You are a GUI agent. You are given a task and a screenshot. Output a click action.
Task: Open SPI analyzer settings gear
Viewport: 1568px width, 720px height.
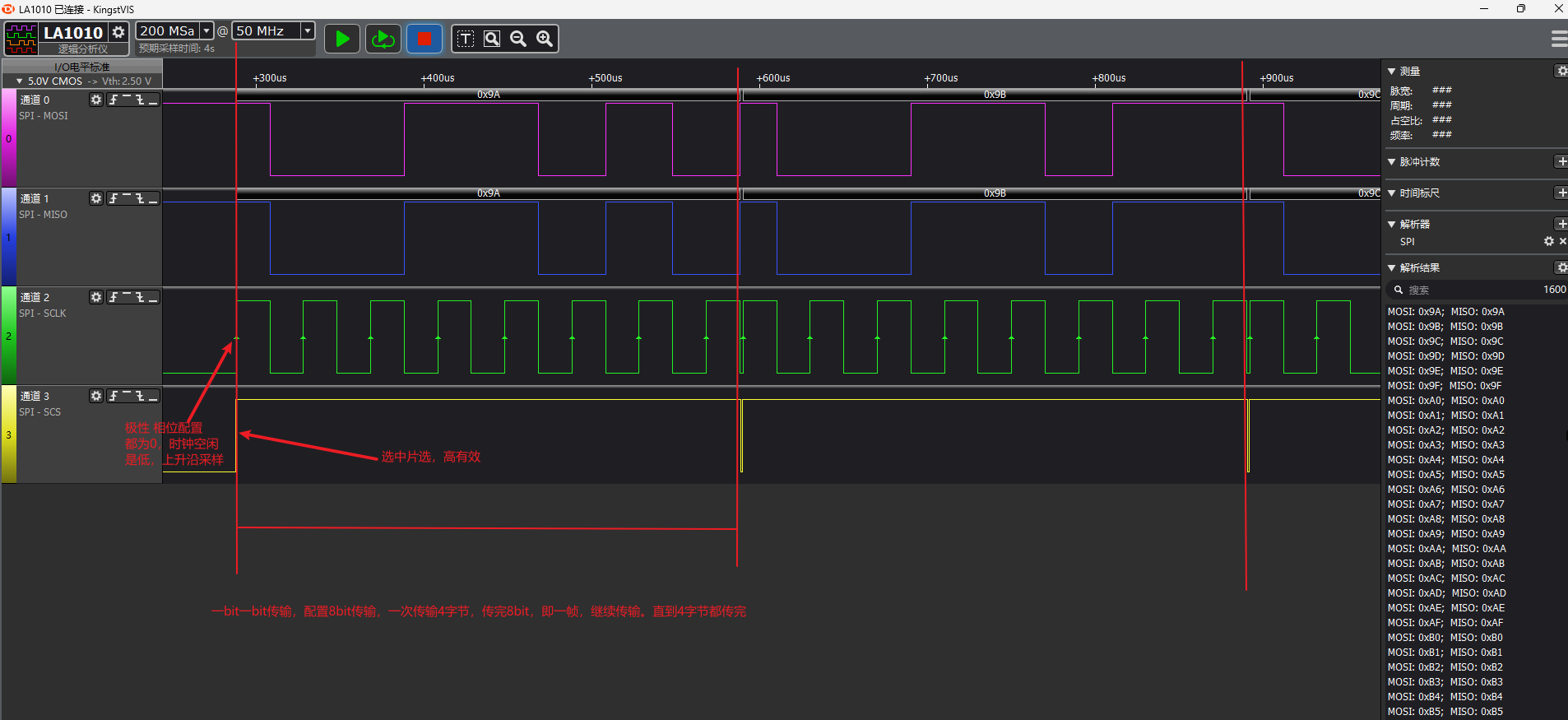tap(1549, 241)
